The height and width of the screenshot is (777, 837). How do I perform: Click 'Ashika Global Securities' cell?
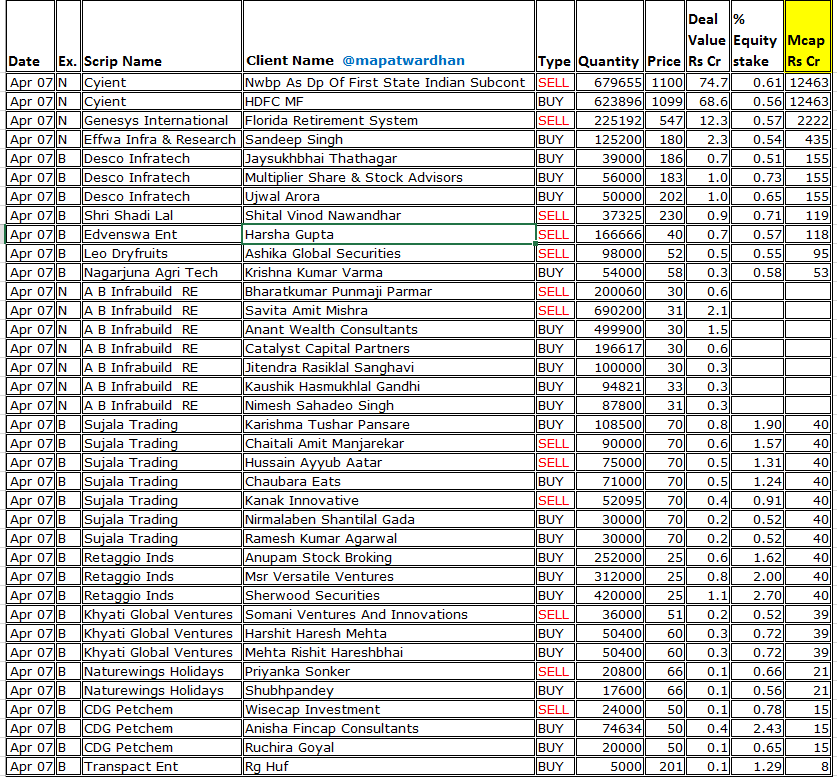tap(389, 253)
